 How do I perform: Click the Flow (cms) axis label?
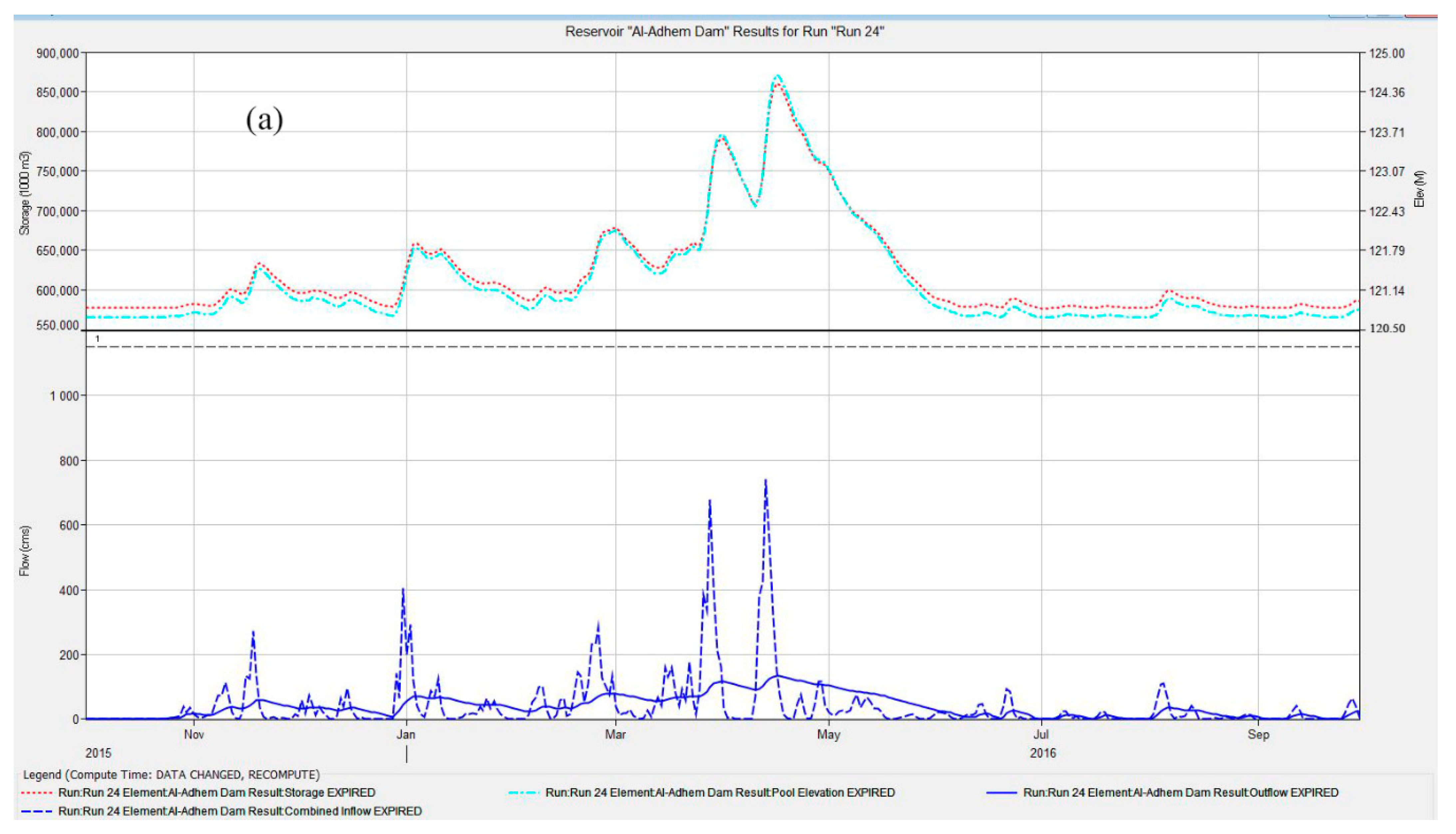pyautogui.click(x=25, y=550)
